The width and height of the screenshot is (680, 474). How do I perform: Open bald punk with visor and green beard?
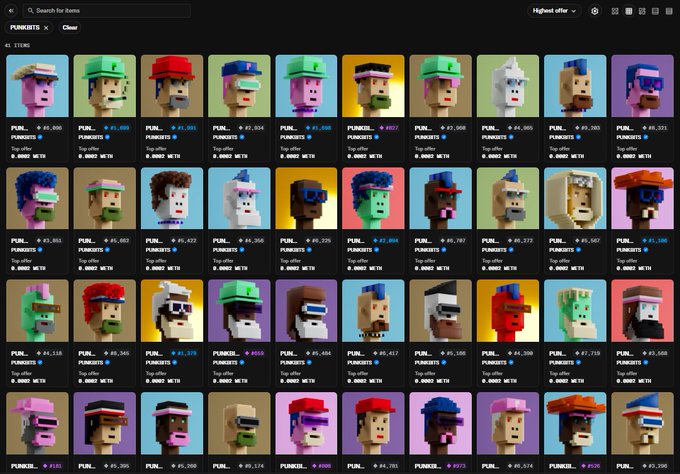pyautogui.click(x=239, y=423)
